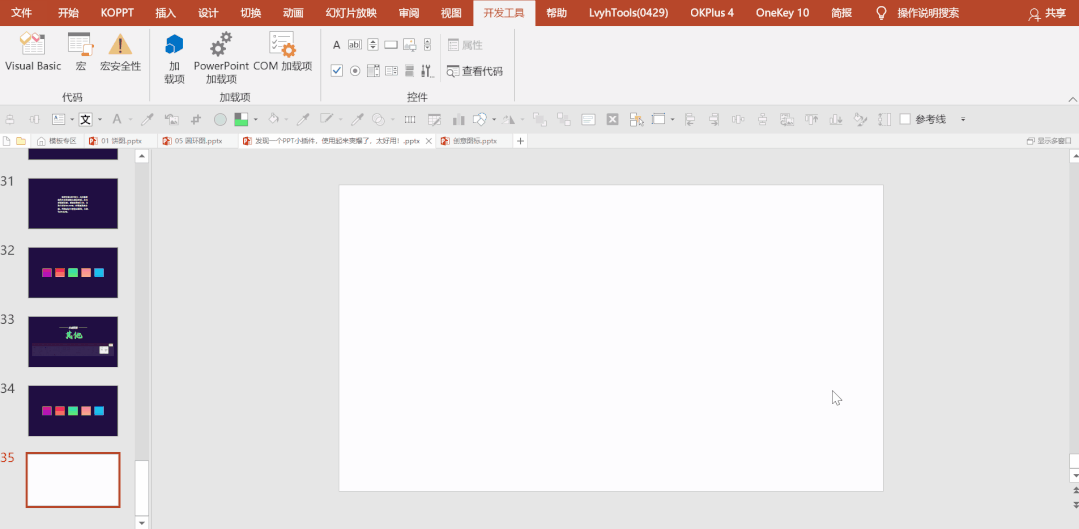Click the 属性 properties button

(465, 45)
